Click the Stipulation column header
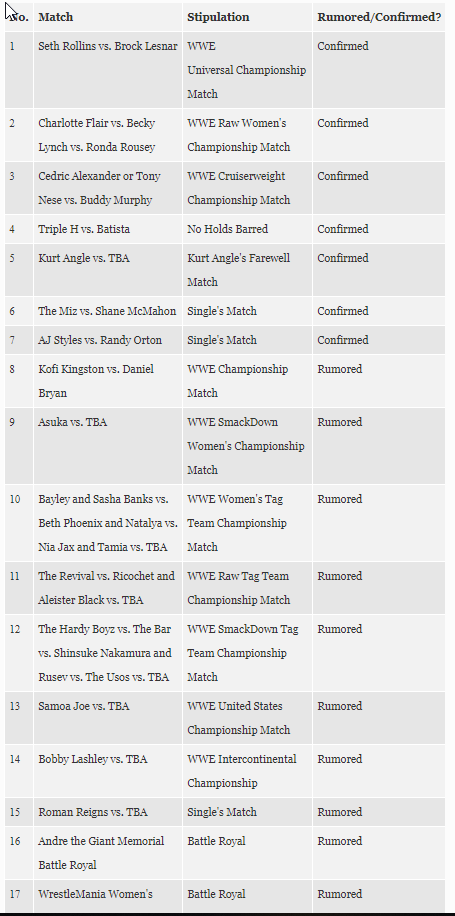 pyautogui.click(x=218, y=17)
